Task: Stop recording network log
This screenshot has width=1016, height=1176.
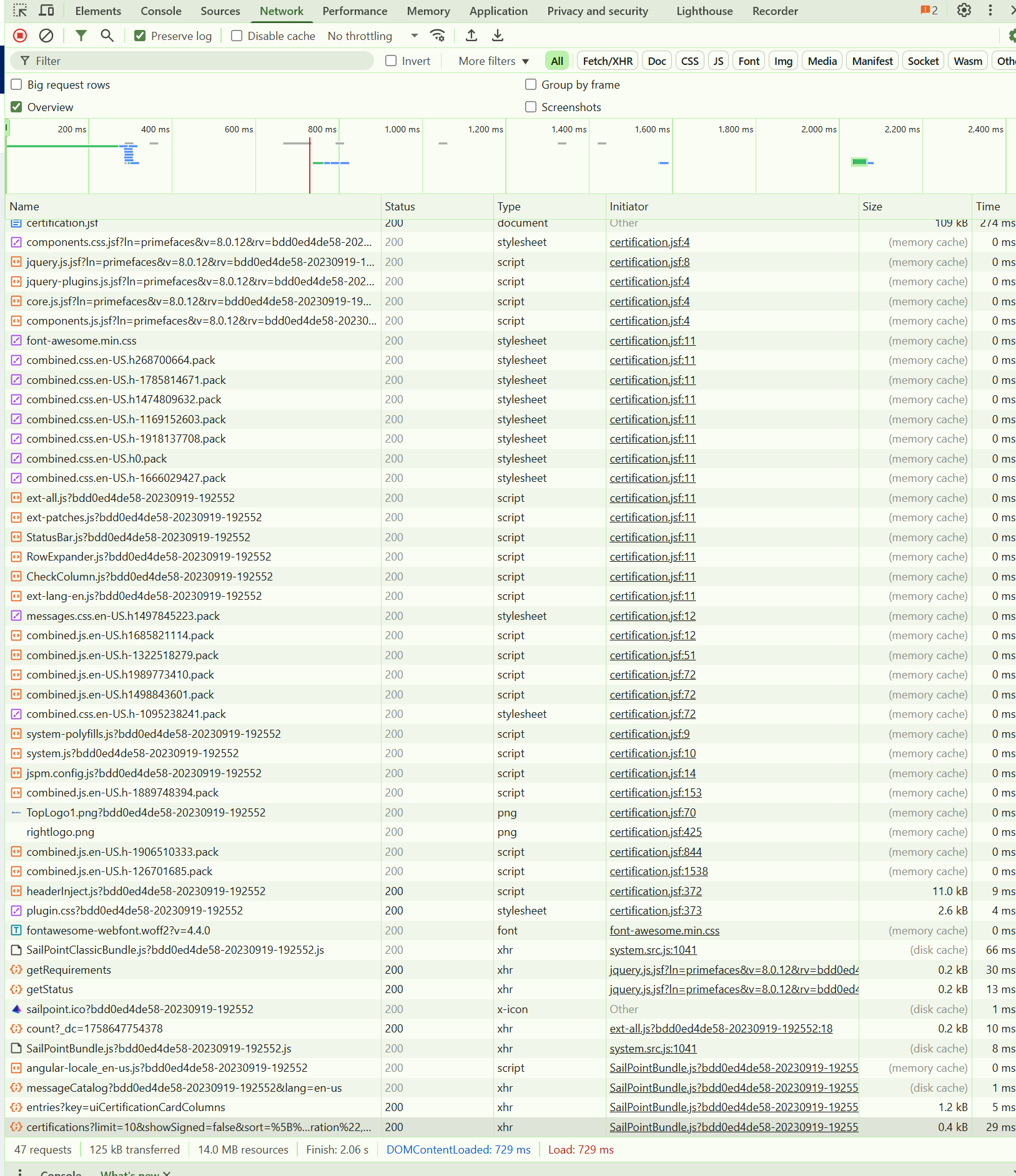Action: pos(20,36)
